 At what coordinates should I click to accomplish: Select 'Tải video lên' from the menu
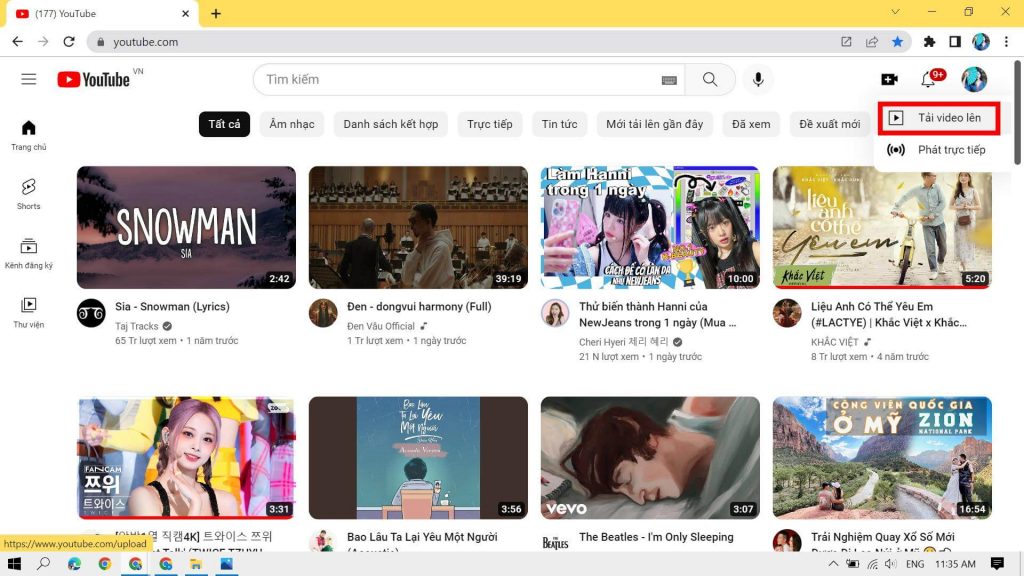pos(941,117)
